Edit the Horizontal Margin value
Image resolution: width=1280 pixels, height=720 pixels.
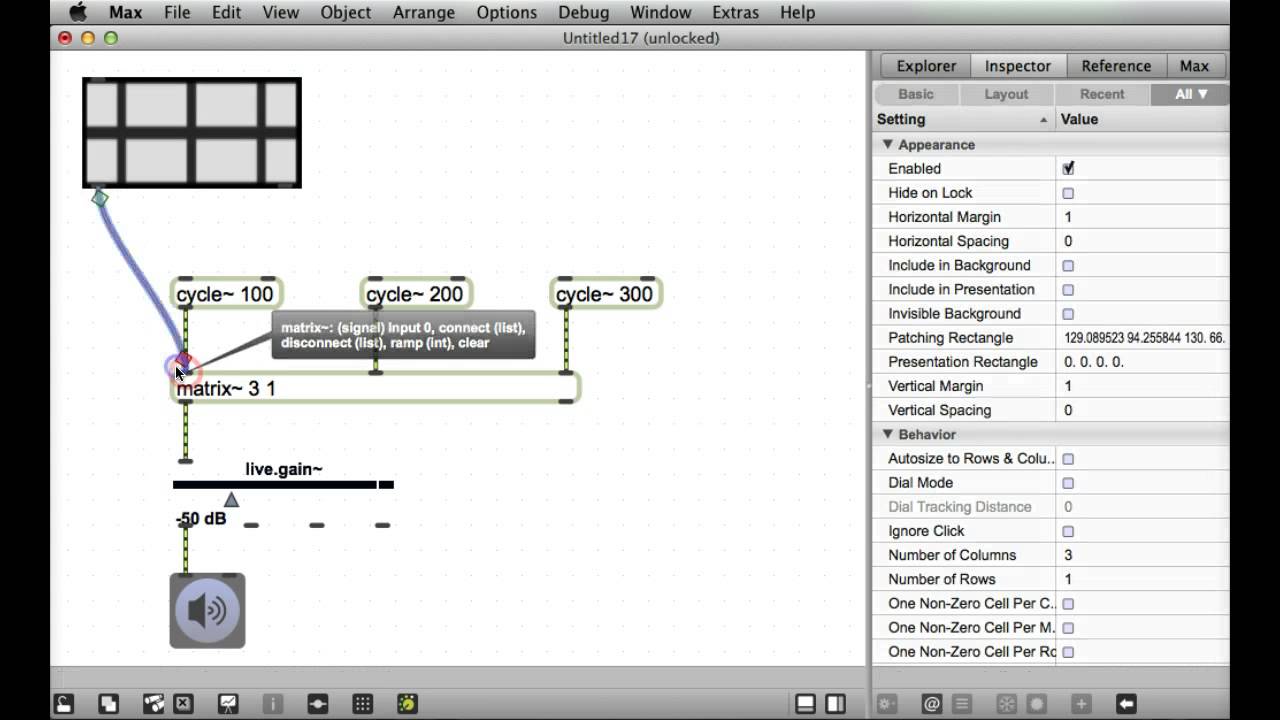pyautogui.click(x=1143, y=217)
